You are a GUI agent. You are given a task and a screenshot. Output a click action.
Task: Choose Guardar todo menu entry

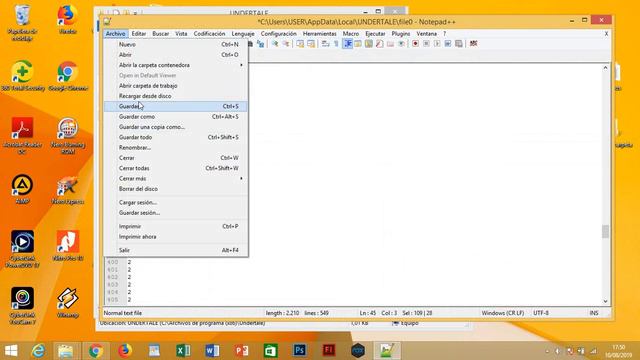(x=176, y=137)
